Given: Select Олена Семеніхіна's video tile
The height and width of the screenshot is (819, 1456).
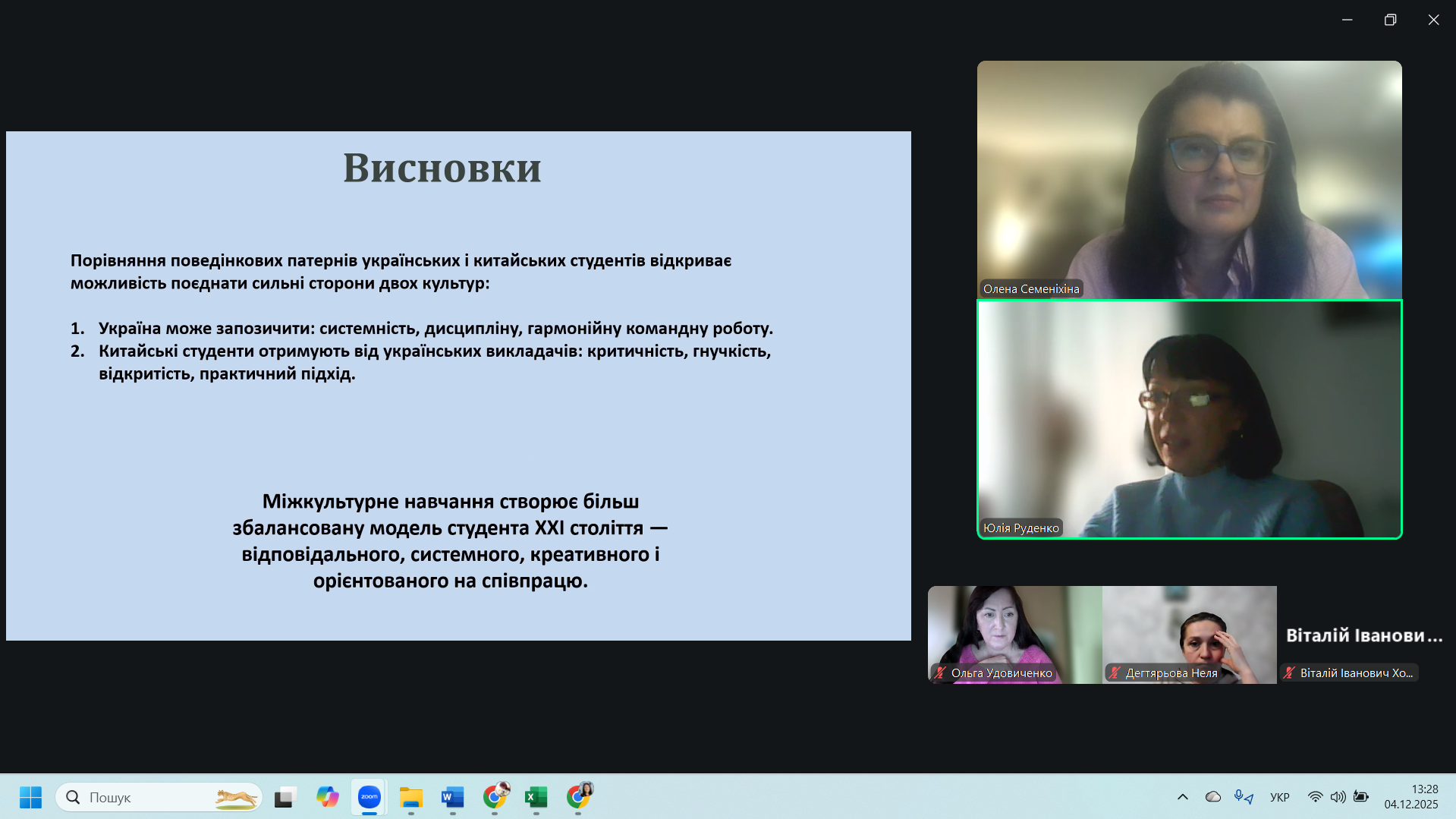Looking at the screenshot, I should (1189, 179).
